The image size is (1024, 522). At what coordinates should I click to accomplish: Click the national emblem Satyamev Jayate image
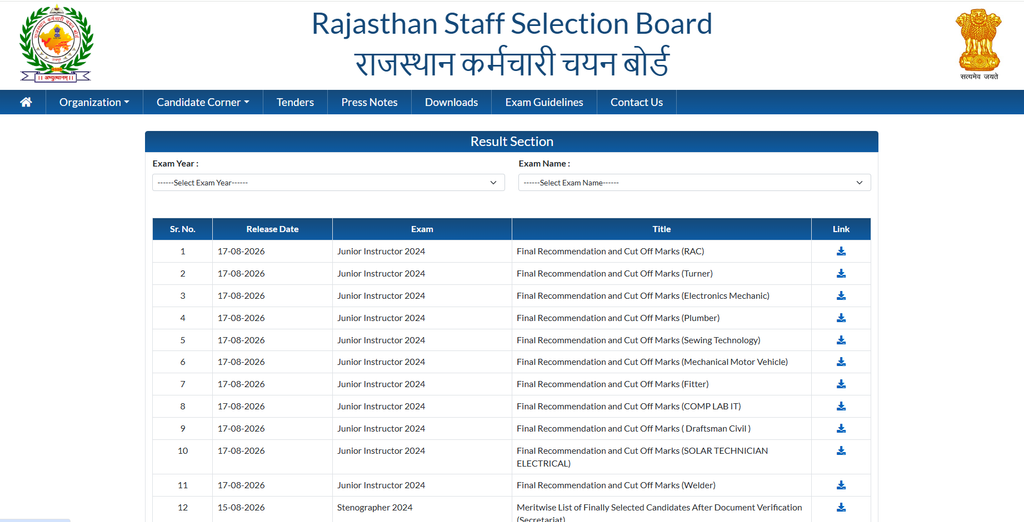[x=978, y=44]
